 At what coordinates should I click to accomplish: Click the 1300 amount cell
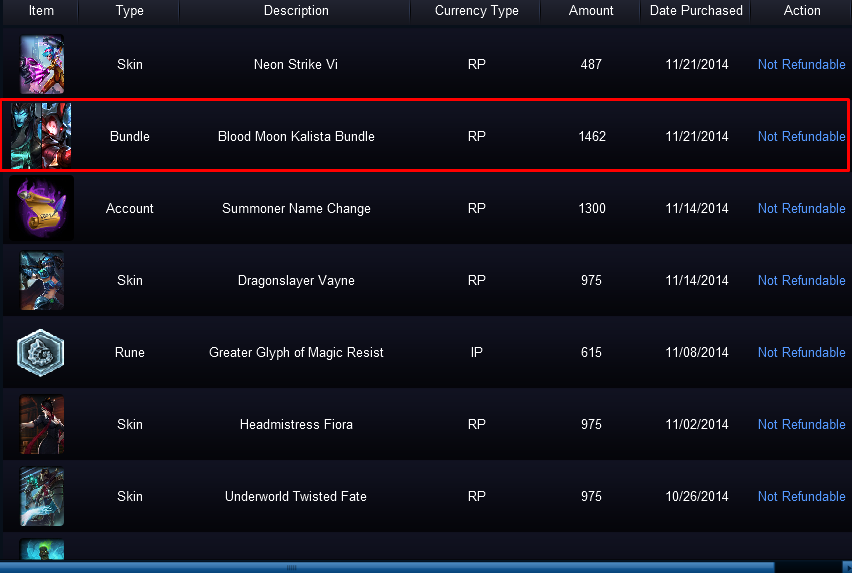tap(592, 209)
